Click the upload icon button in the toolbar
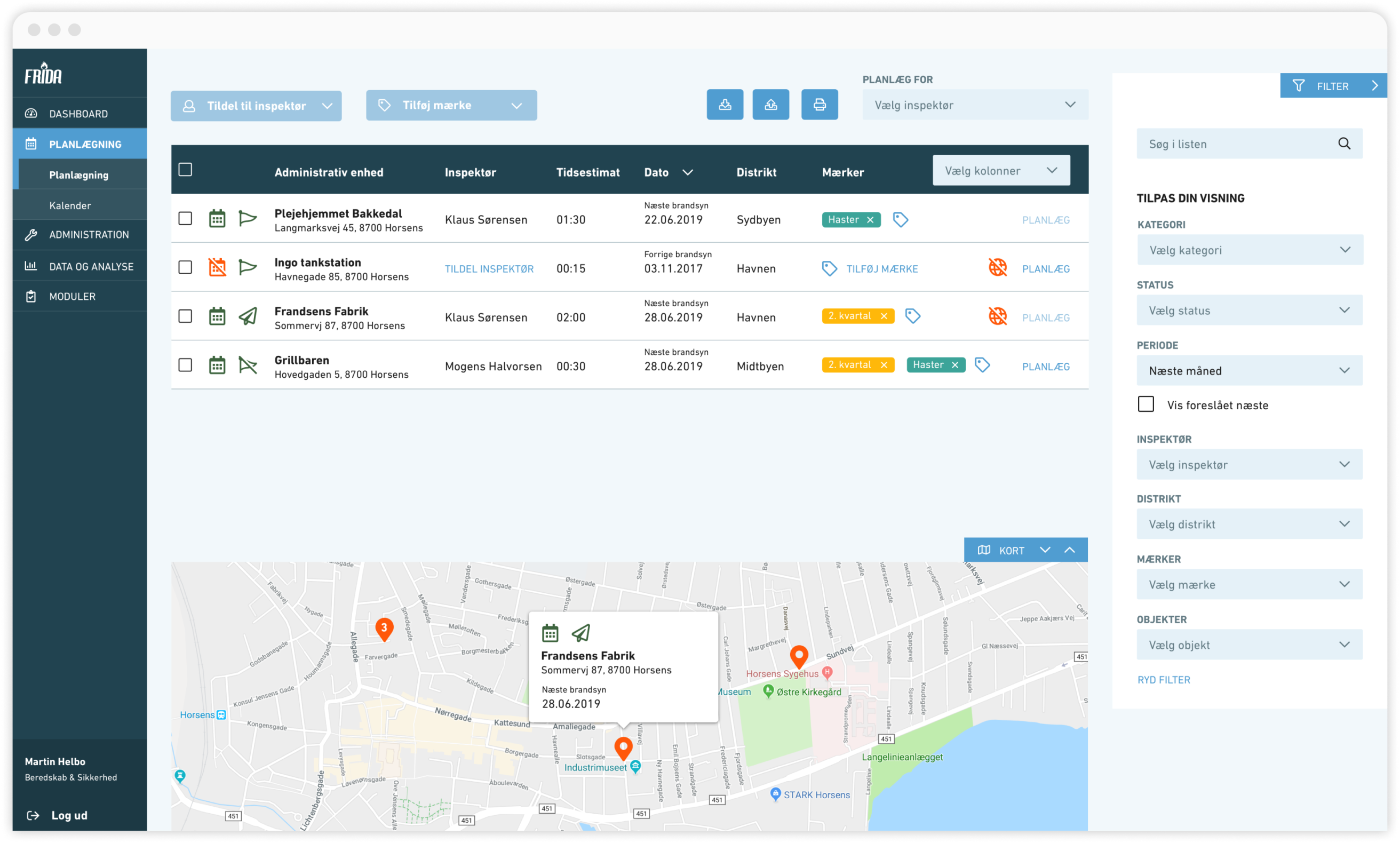The height and width of the screenshot is (843, 1400). (x=771, y=105)
